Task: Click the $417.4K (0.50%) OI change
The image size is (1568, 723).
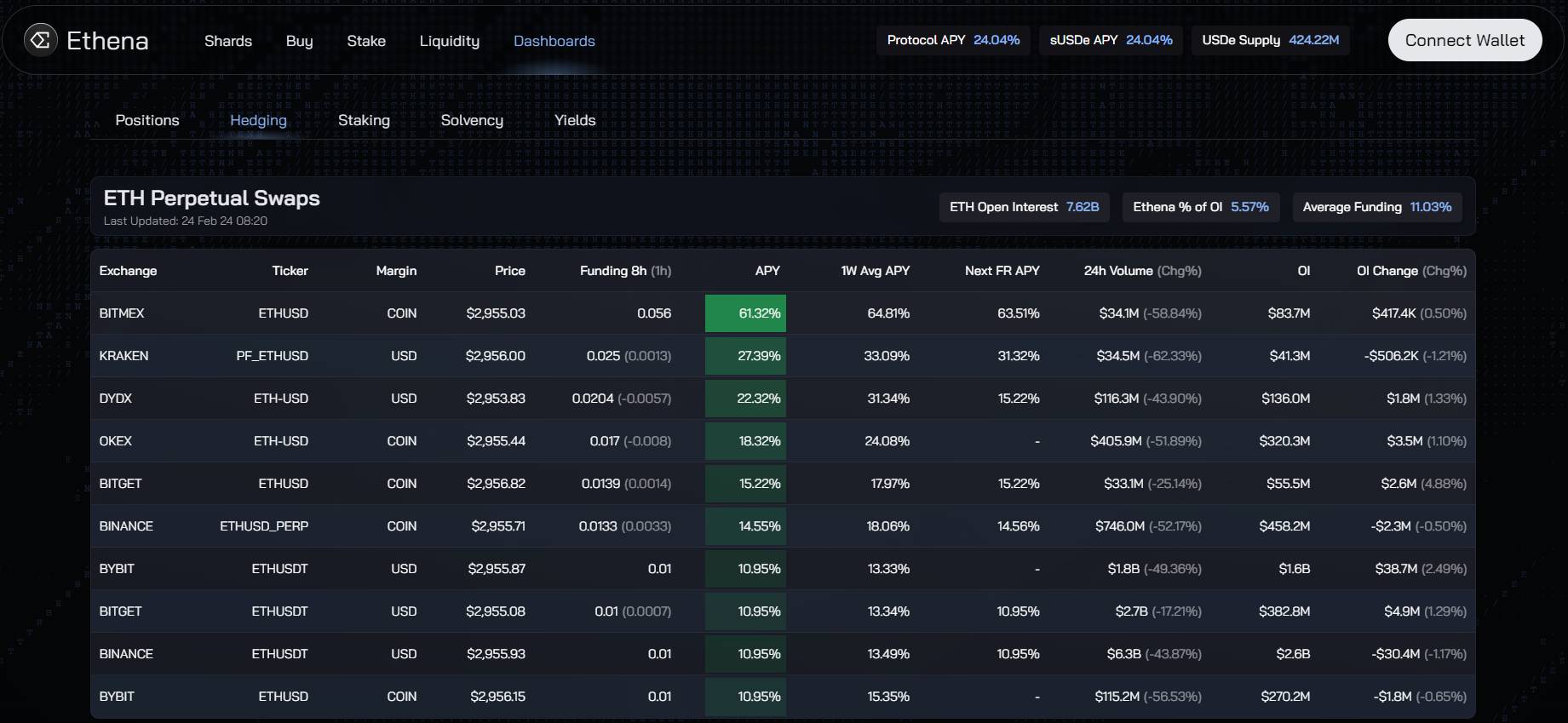Action: pyautogui.click(x=1419, y=313)
